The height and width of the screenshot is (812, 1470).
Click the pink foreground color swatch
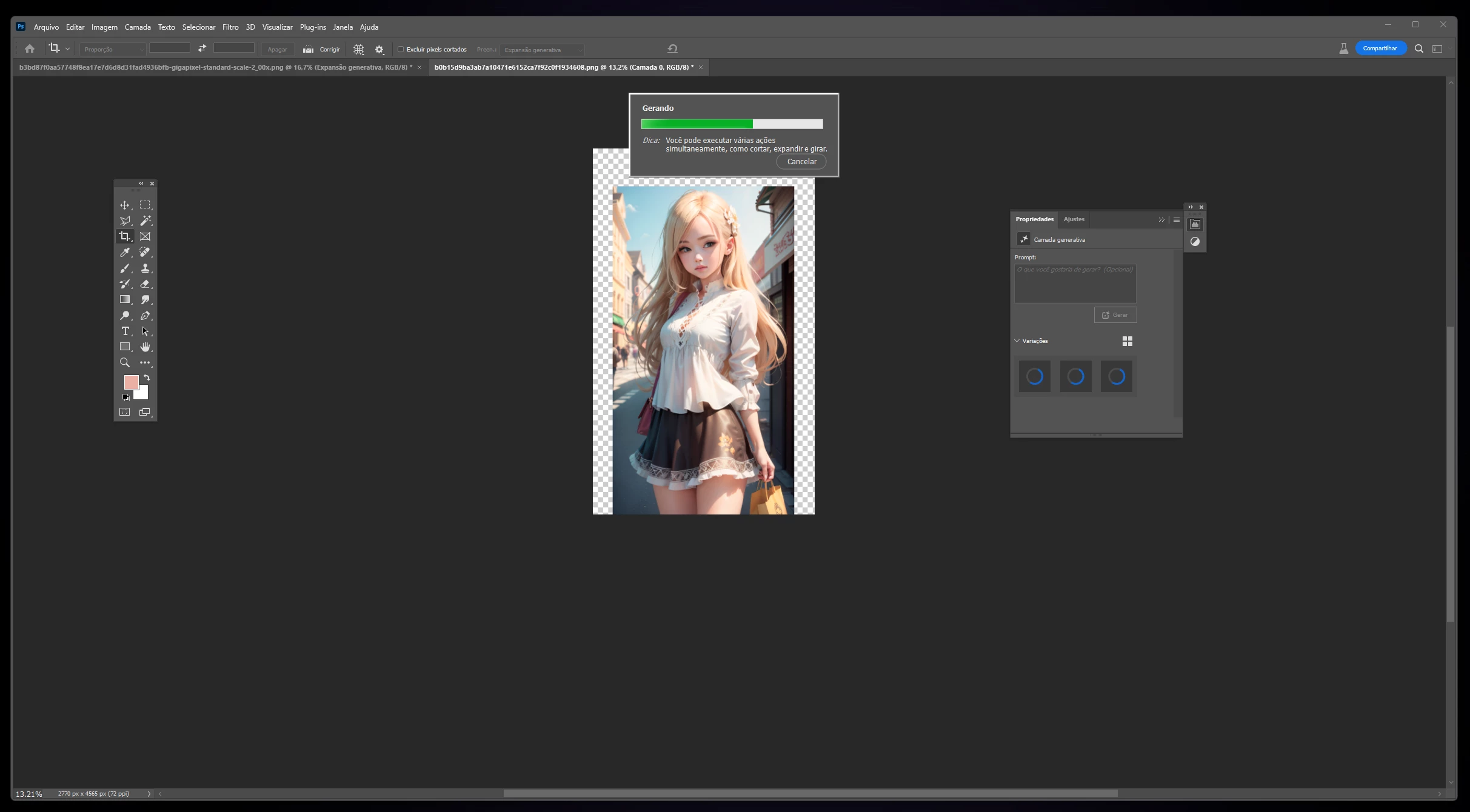click(x=130, y=382)
